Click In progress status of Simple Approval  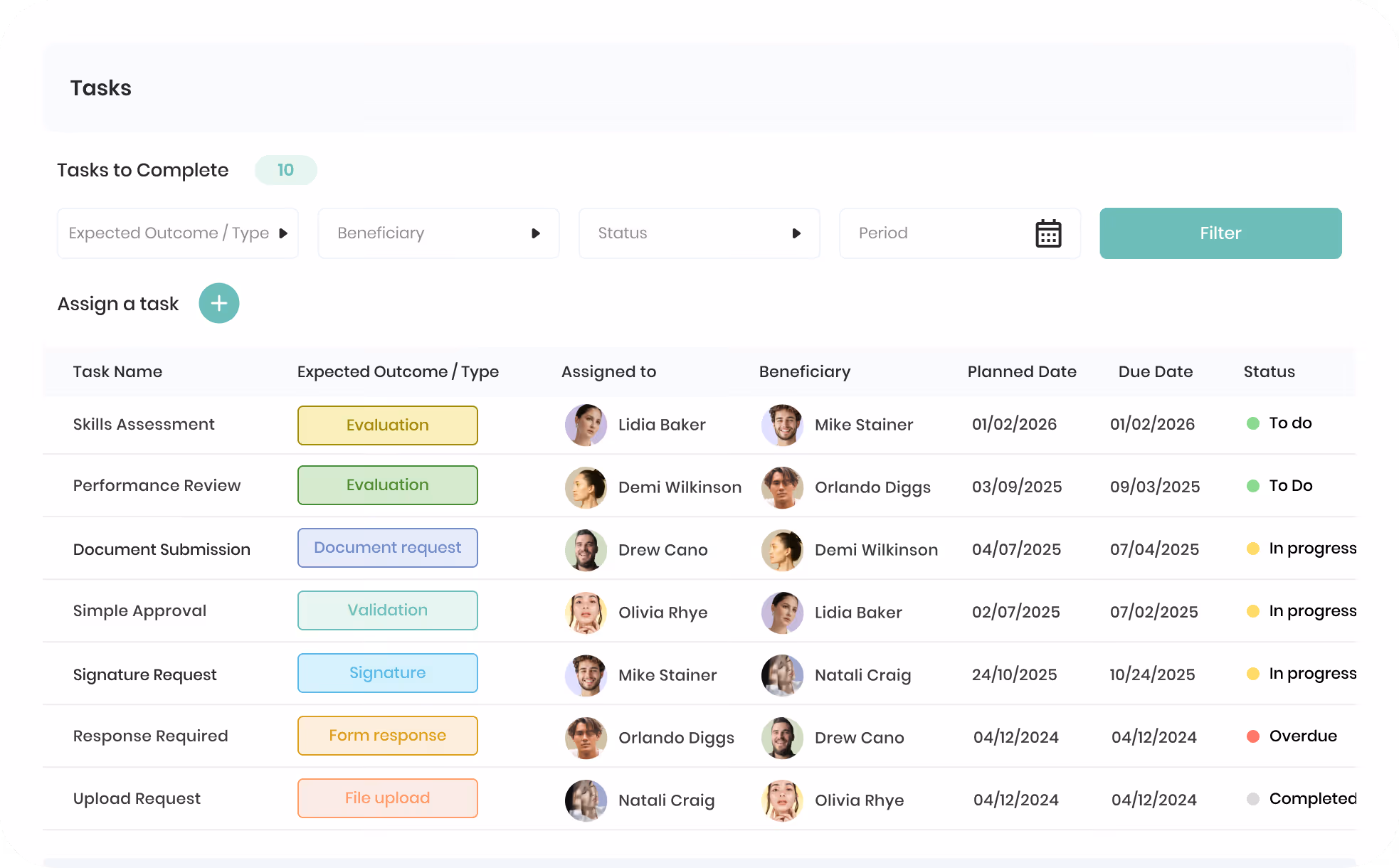point(1302,611)
